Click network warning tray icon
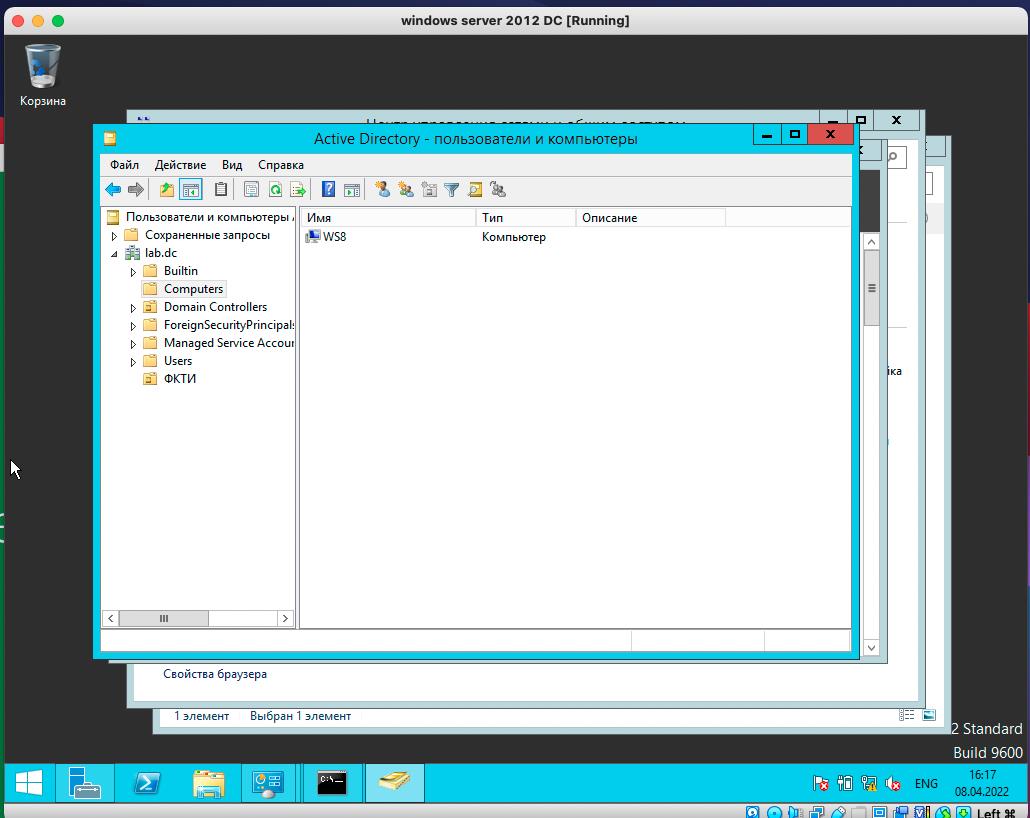This screenshot has height=818, width=1030. [x=868, y=783]
